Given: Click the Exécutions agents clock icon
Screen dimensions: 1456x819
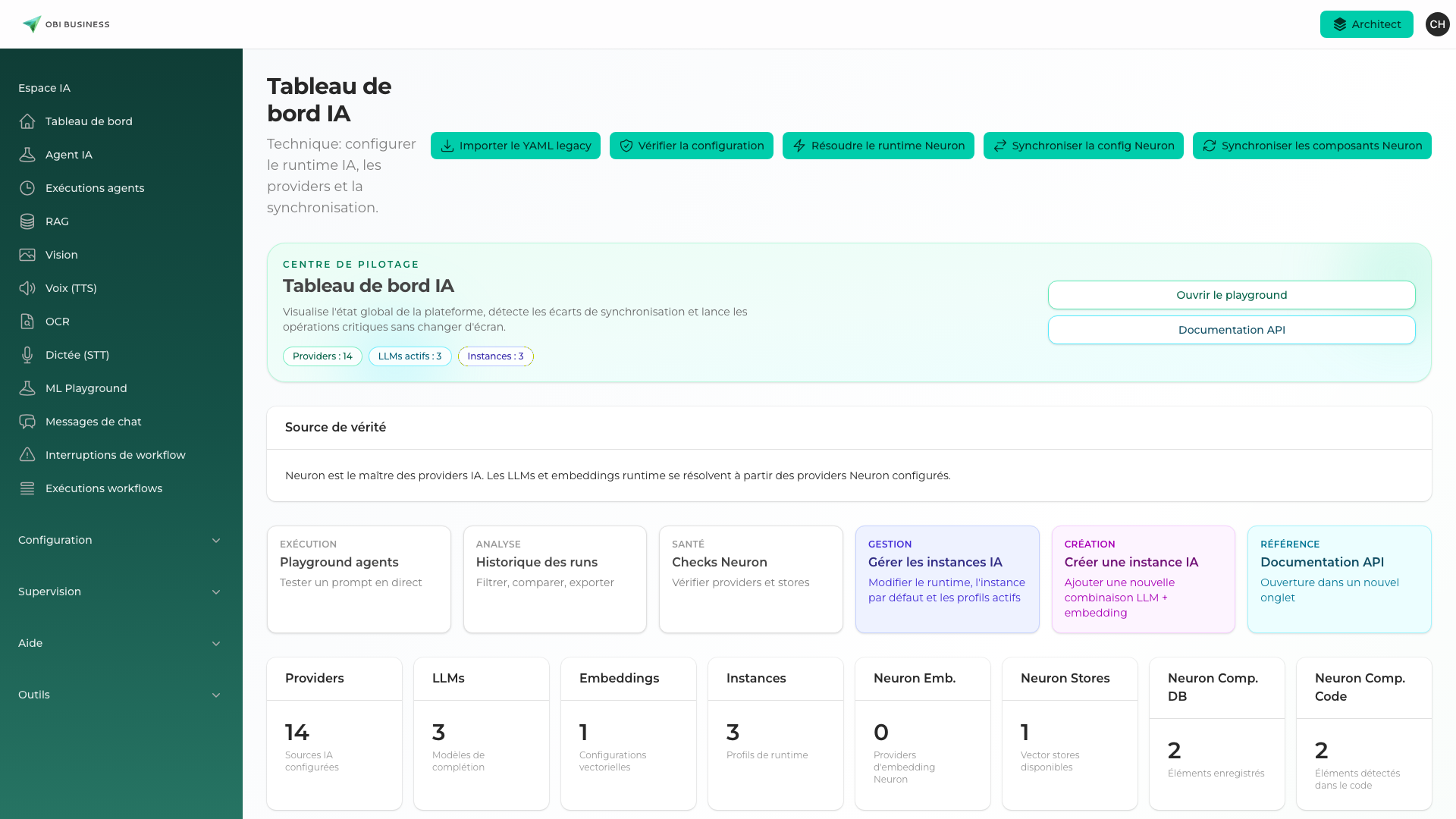Looking at the screenshot, I should (x=27, y=188).
